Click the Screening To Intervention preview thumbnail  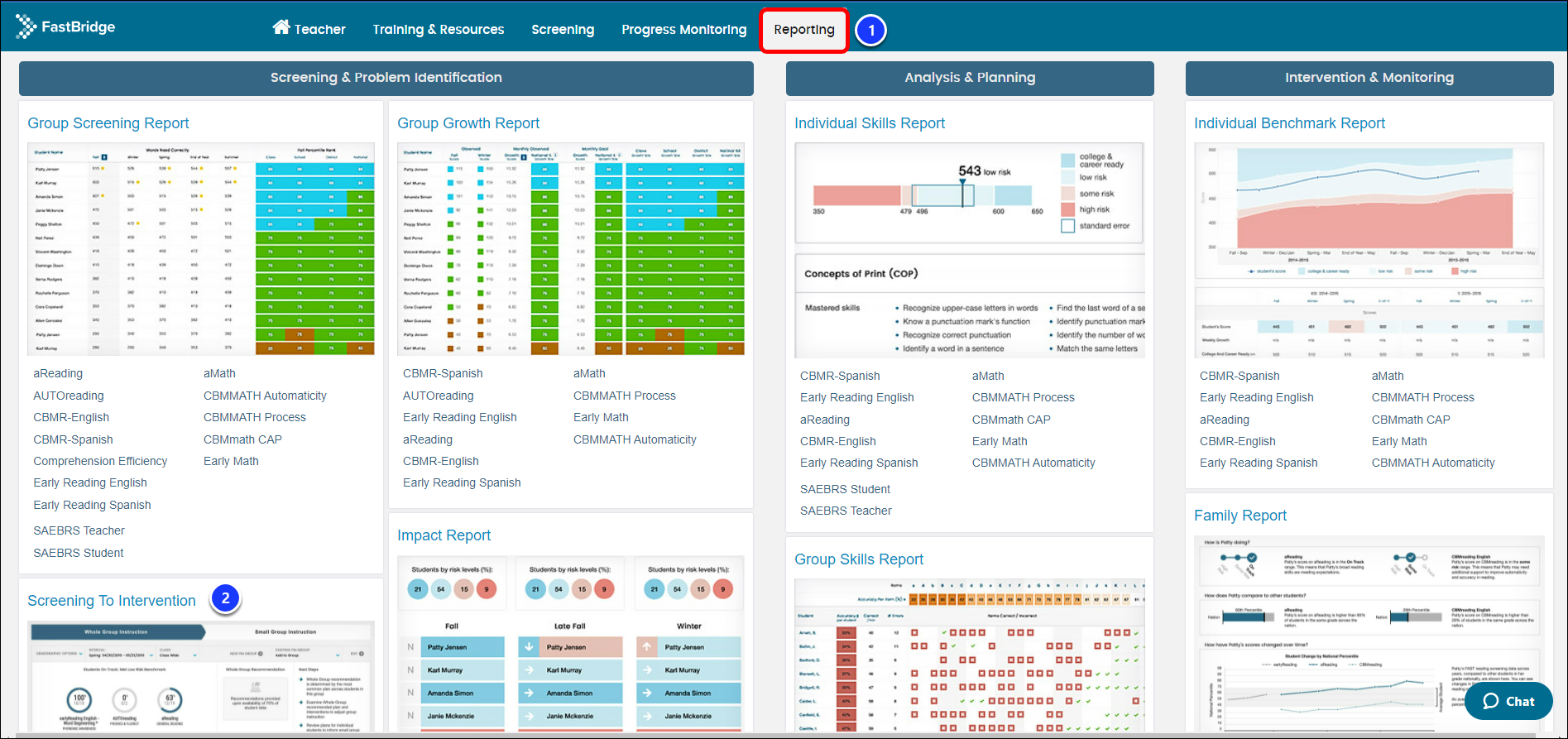click(x=201, y=677)
